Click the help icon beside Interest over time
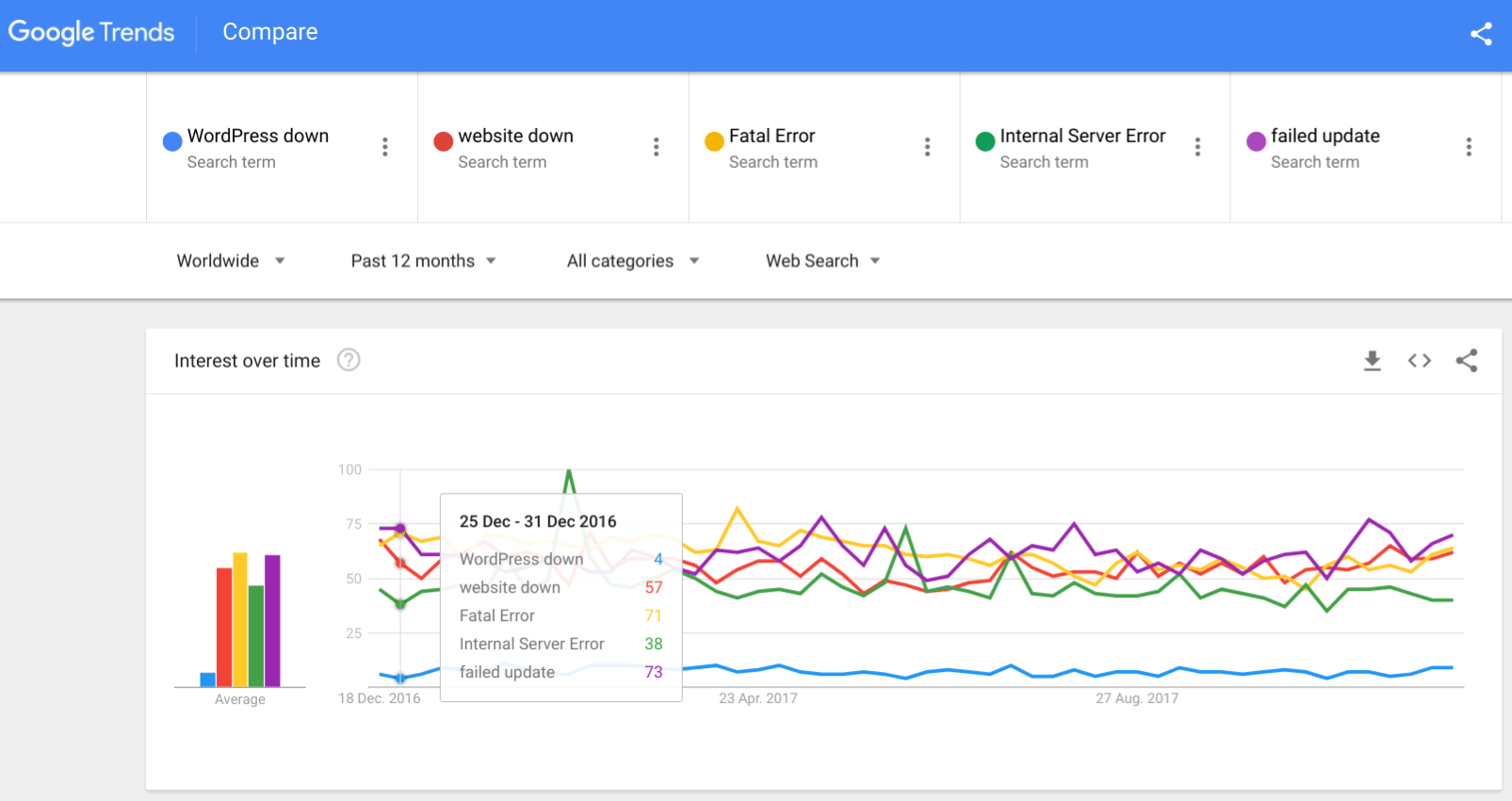The image size is (1512, 801). click(x=349, y=360)
